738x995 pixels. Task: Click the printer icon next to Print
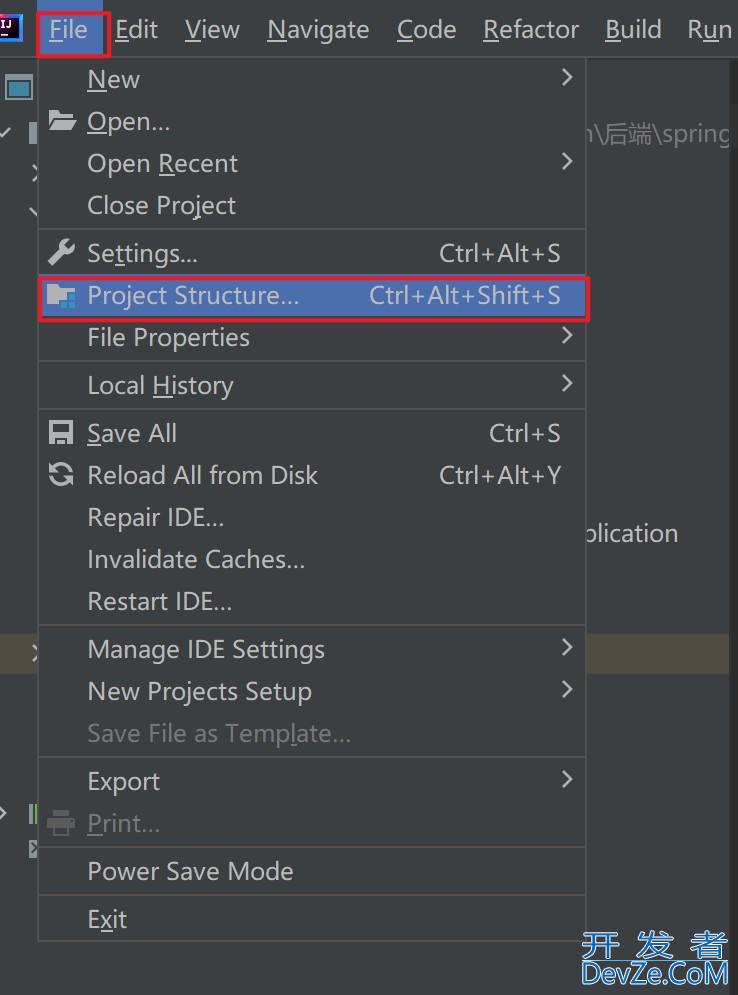click(61, 823)
